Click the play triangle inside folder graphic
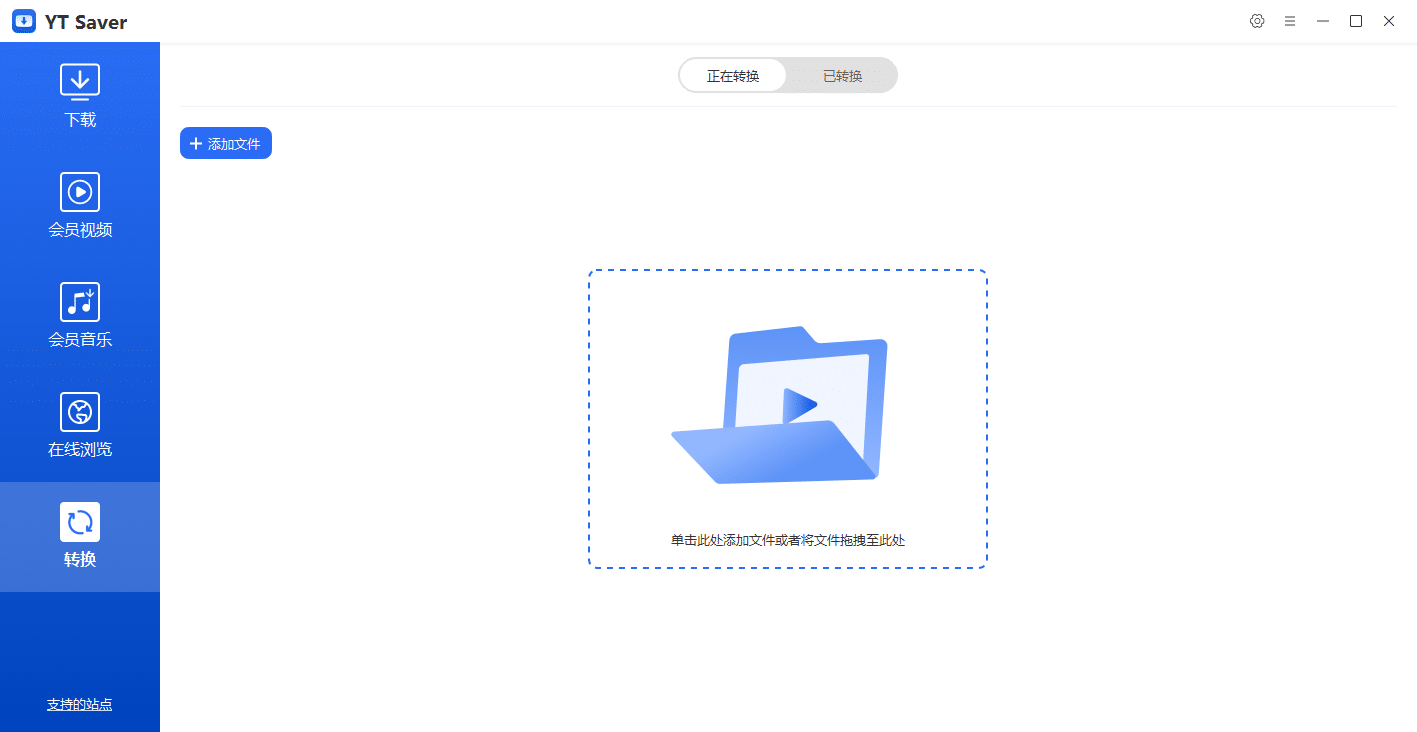This screenshot has width=1417, height=732. (x=800, y=405)
